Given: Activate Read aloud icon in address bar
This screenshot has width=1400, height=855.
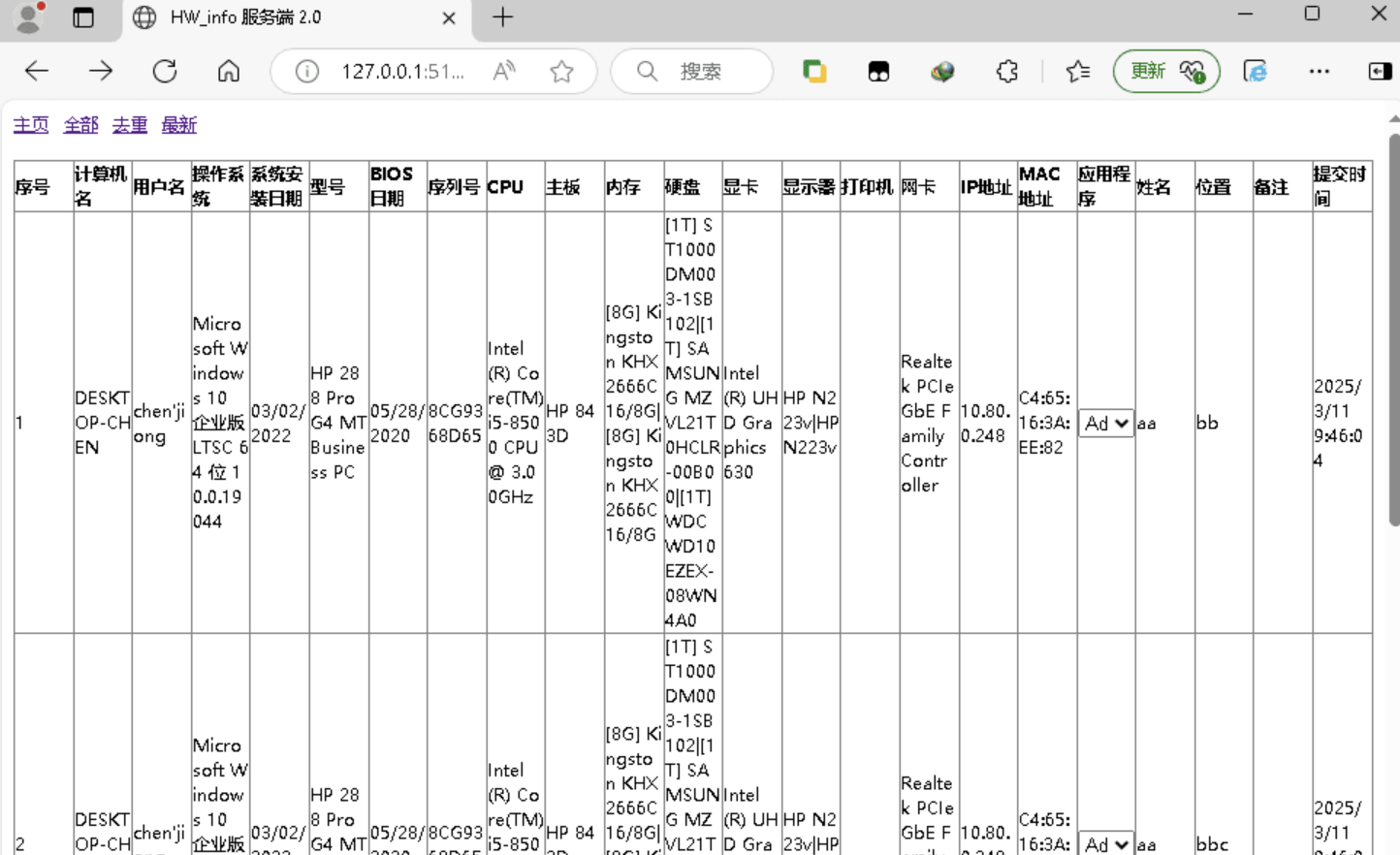Looking at the screenshot, I should 504,72.
